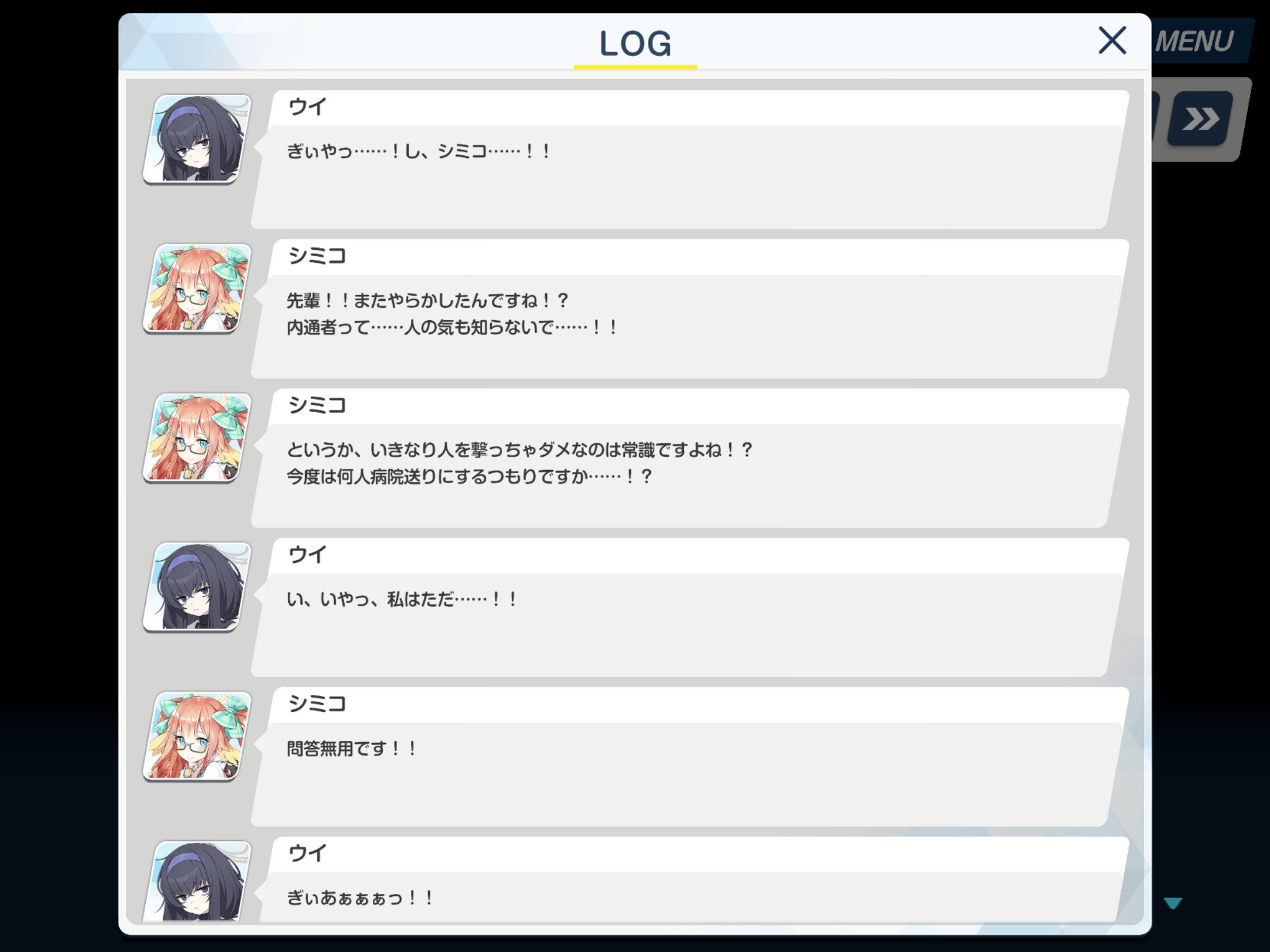Image resolution: width=1270 pixels, height=952 pixels.
Task: Click the teal down arrow indicator
Action: click(x=1172, y=903)
